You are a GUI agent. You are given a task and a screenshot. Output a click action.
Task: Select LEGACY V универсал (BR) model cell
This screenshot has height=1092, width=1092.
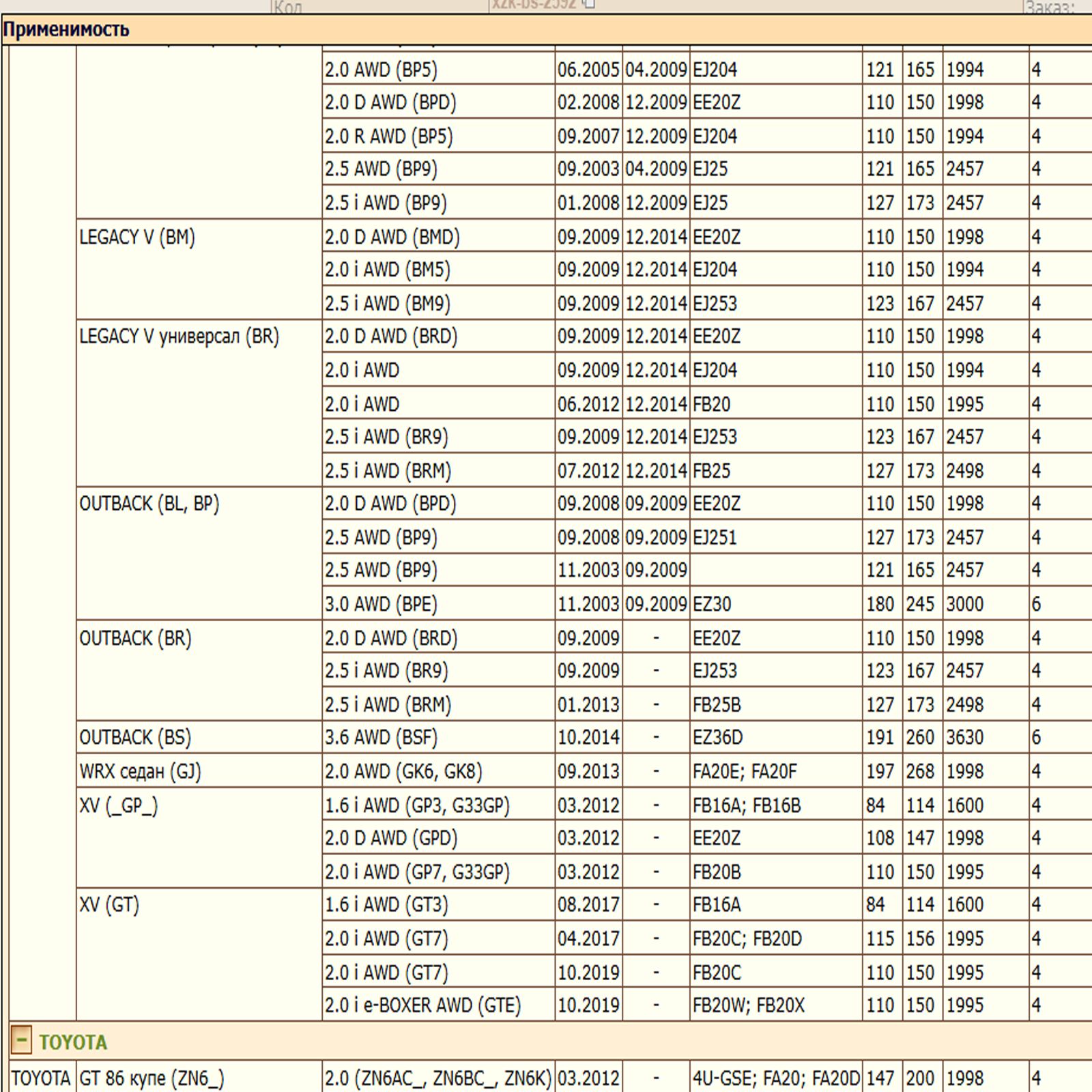click(x=179, y=336)
